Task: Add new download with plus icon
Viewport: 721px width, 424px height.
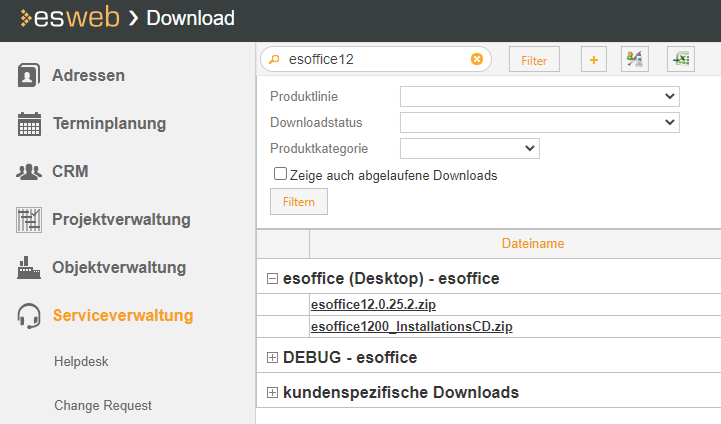Action: click(594, 59)
